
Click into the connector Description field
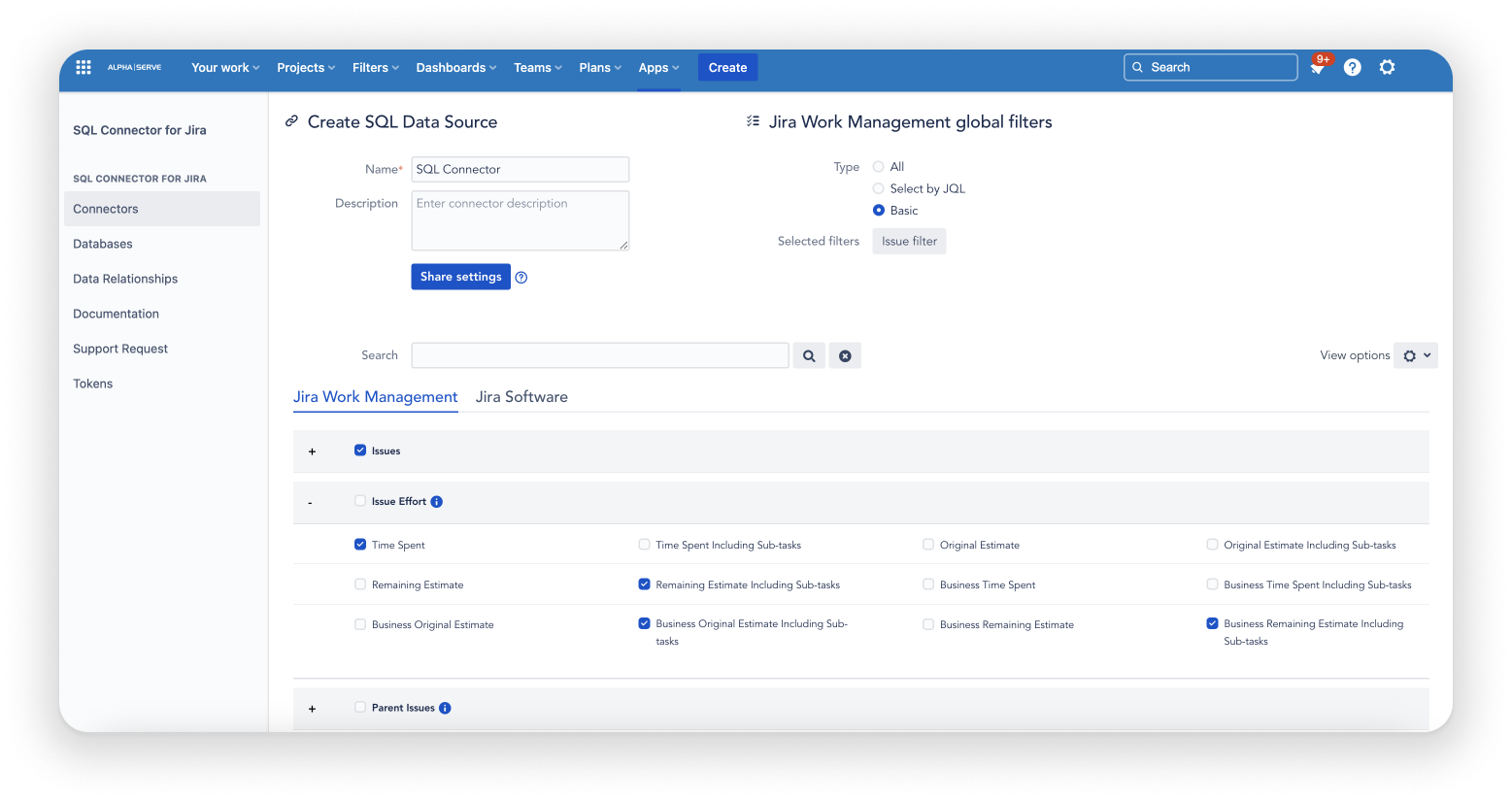521,220
